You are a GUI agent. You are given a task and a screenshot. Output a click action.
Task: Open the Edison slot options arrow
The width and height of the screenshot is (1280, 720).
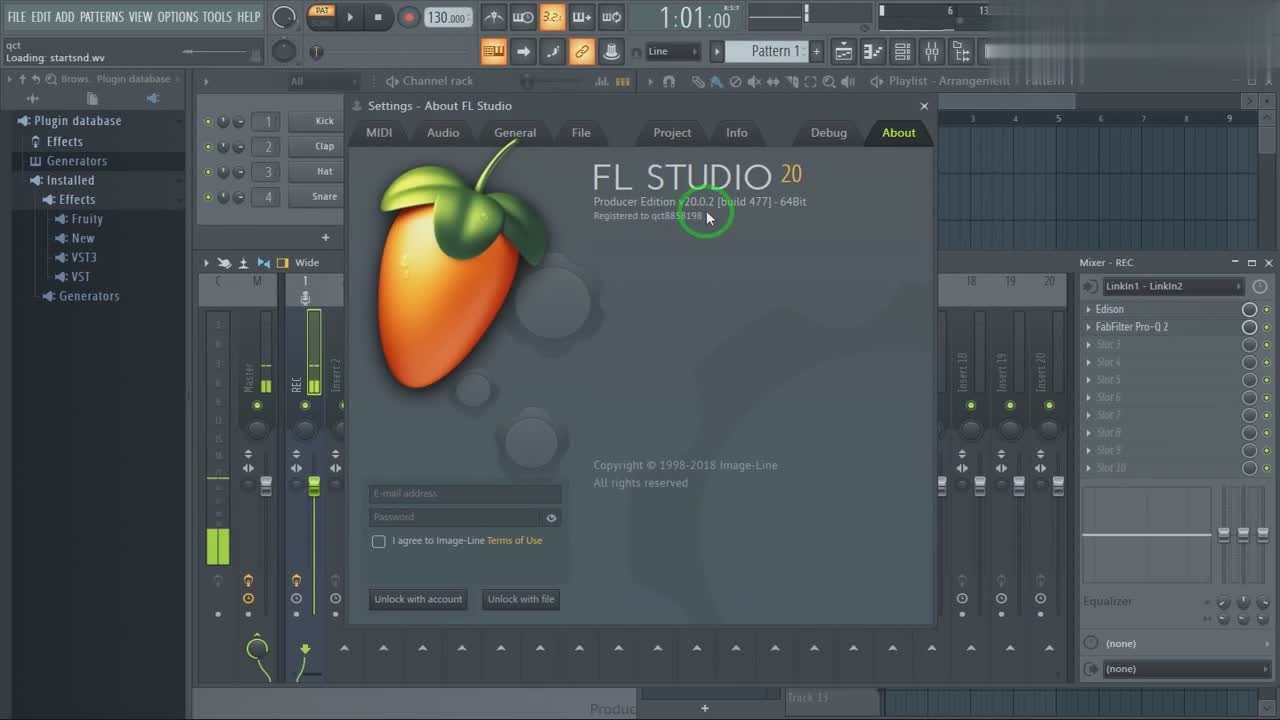tap(1089, 310)
